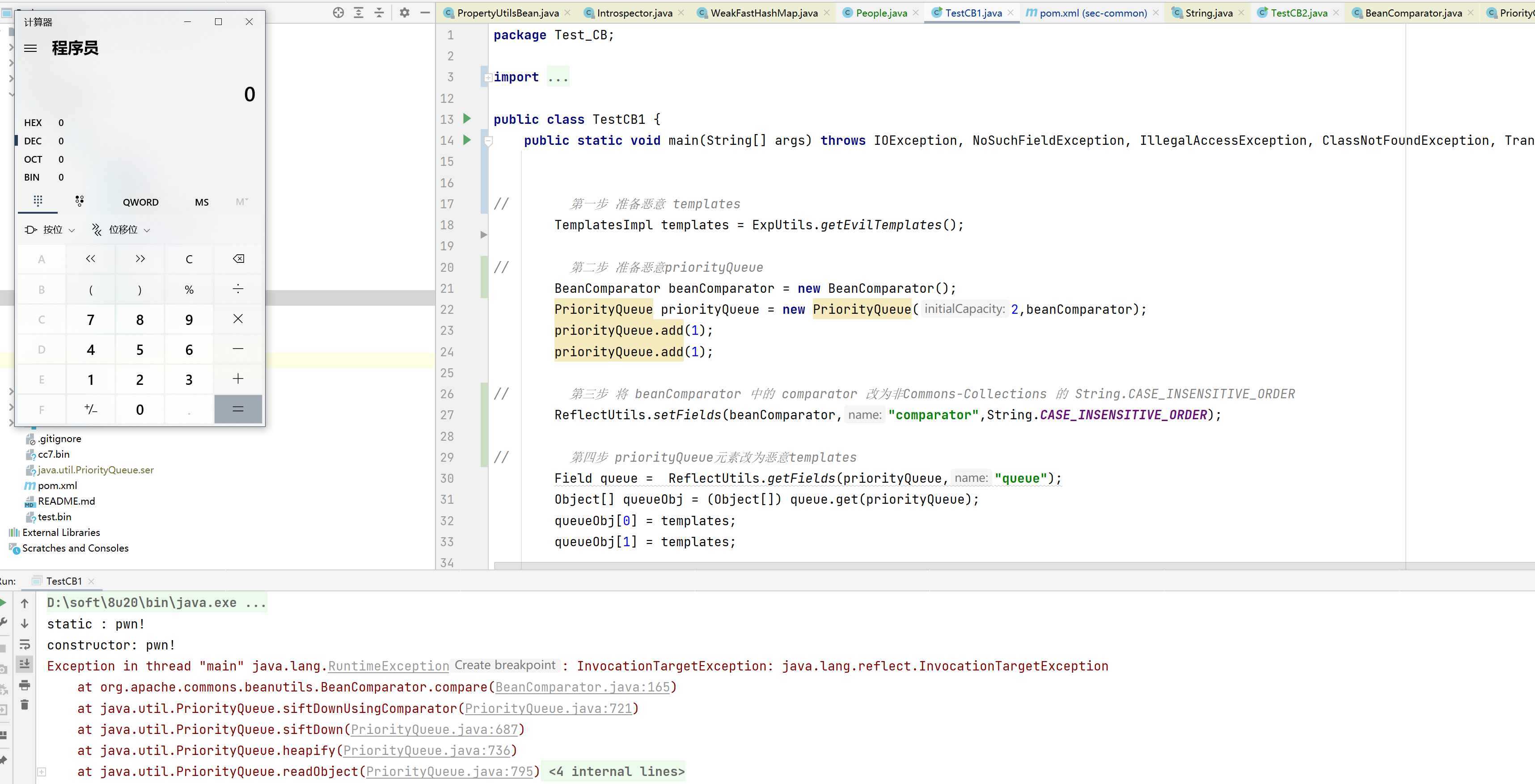Switch to the Introspector.java tab
The image size is (1535, 784).
point(634,13)
